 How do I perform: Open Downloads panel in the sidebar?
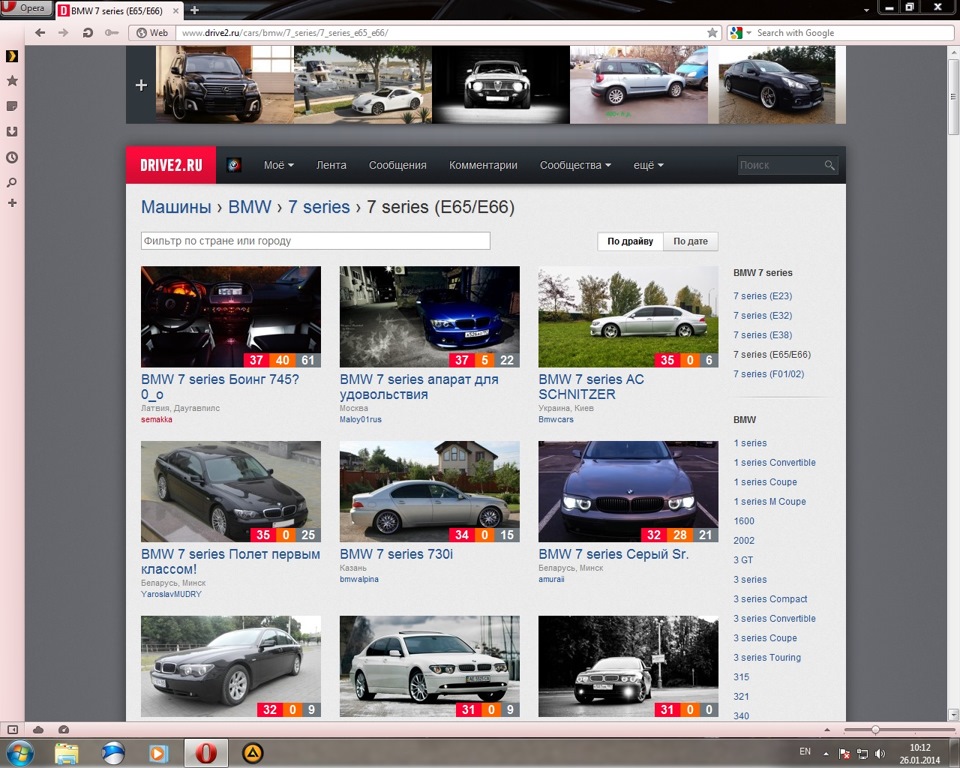coord(12,131)
